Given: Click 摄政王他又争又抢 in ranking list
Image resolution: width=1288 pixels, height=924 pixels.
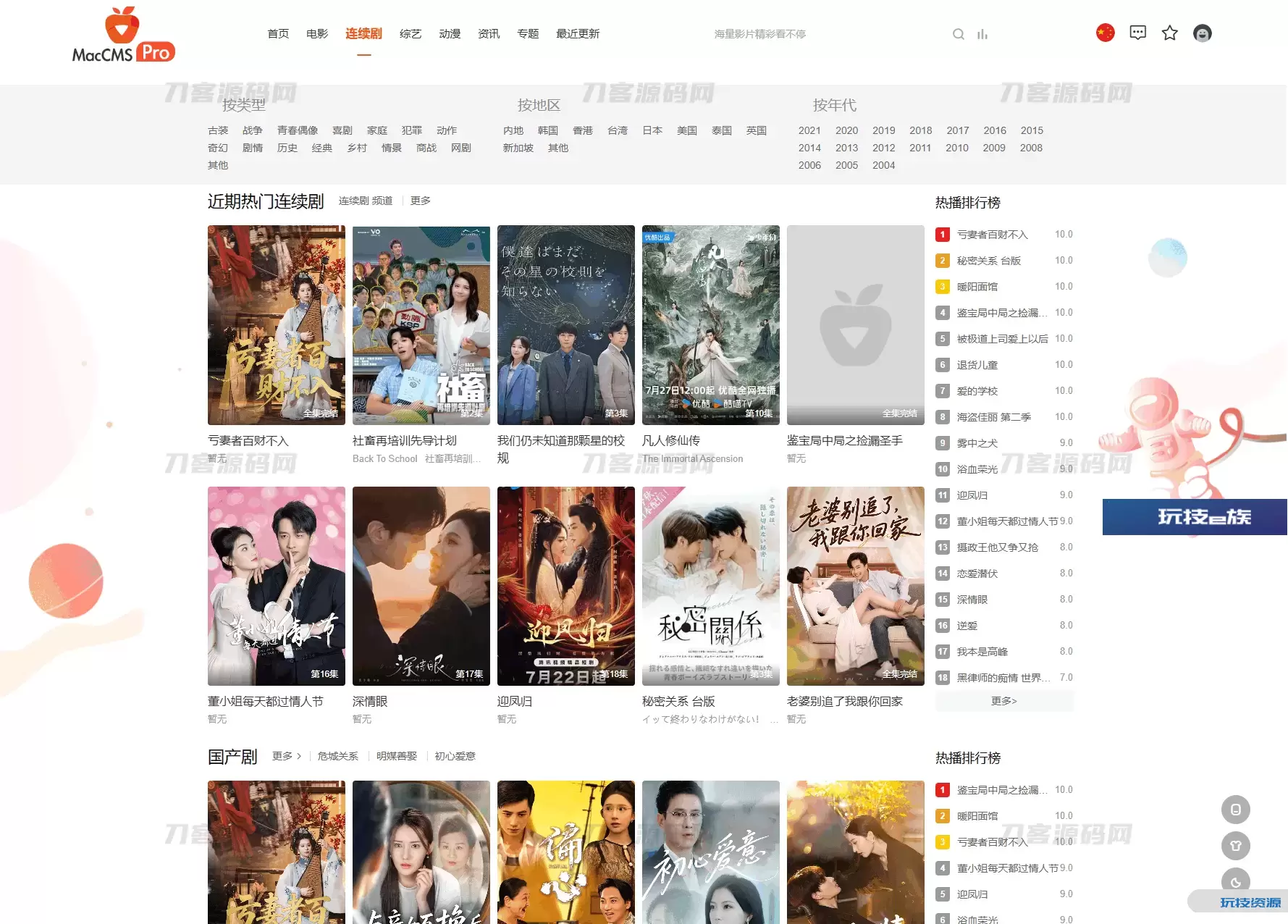Looking at the screenshot, I should point(998,547).
